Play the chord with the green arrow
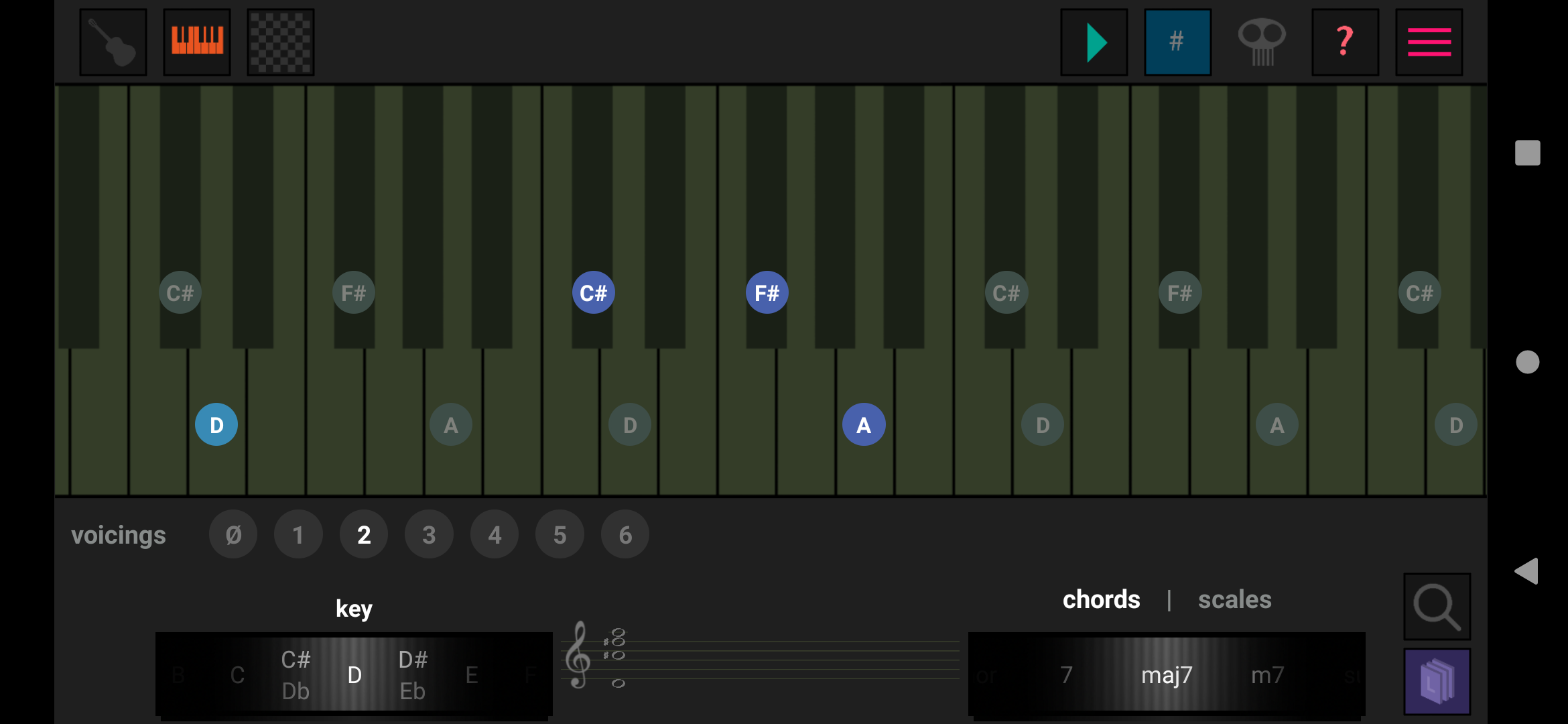 [x=1094, y=42]
